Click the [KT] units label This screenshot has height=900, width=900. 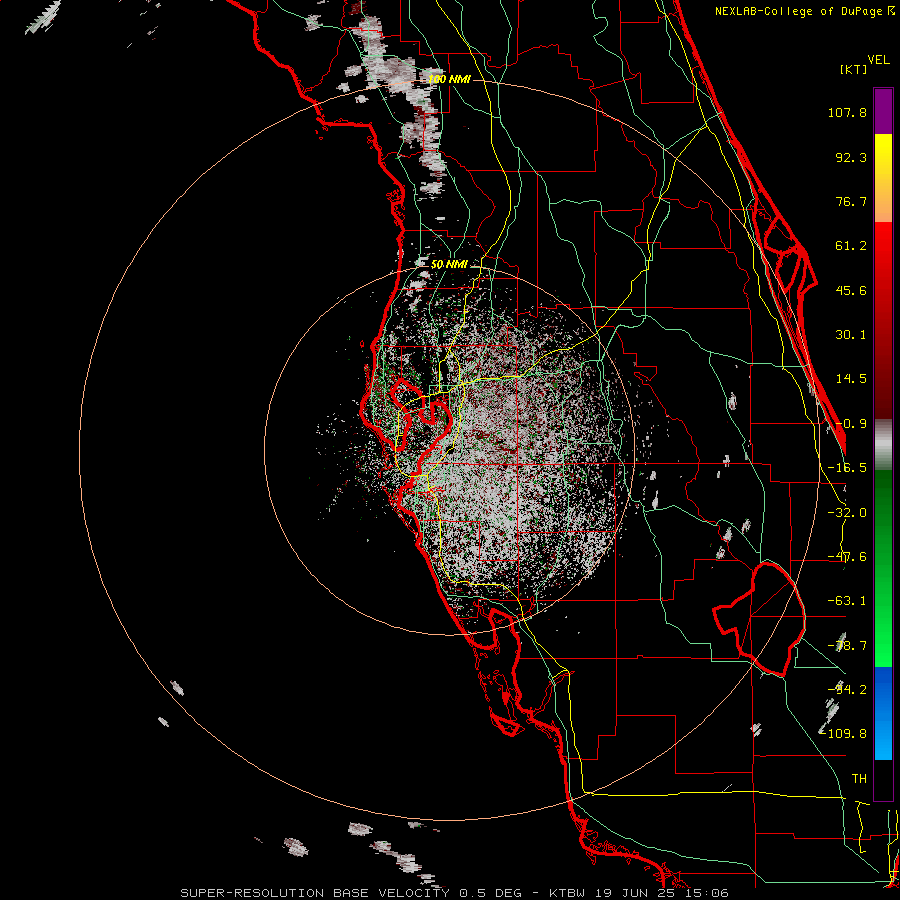(x=853, y=69)
